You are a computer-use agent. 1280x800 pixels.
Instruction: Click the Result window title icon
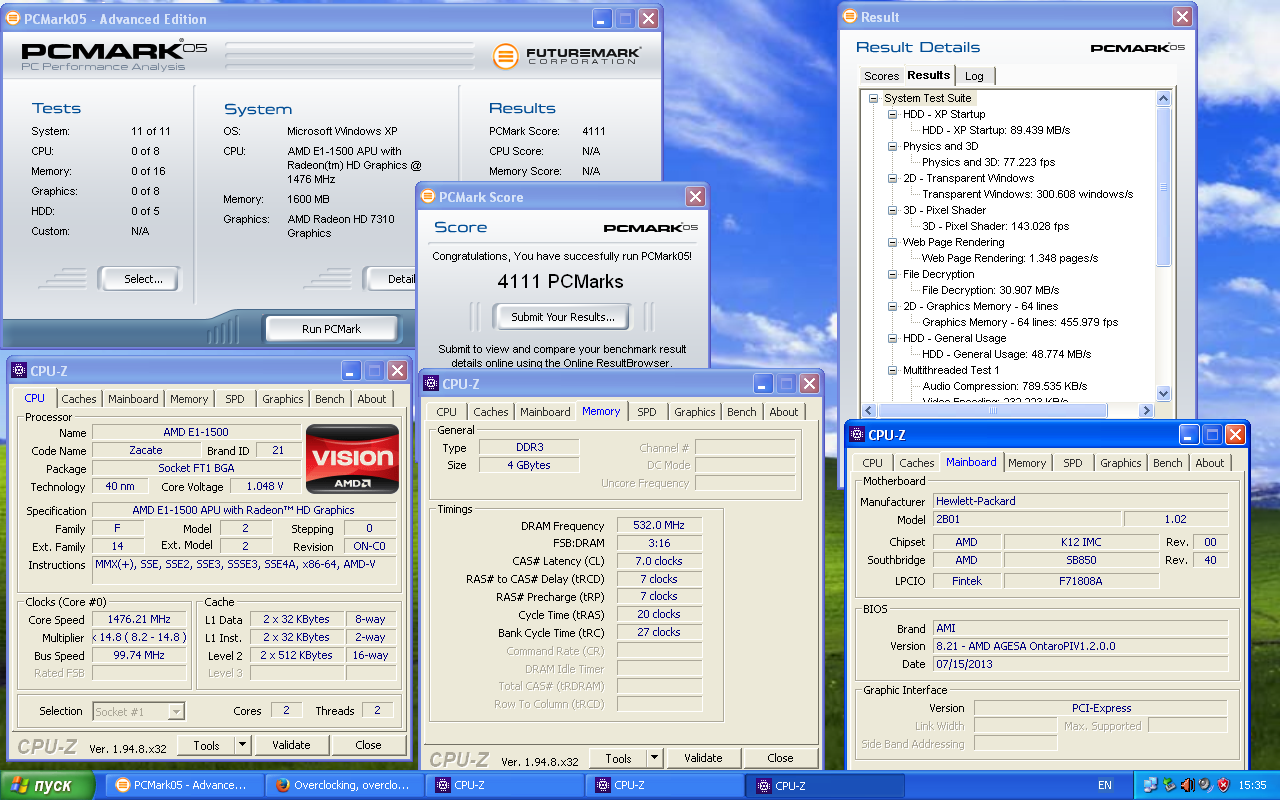(x=850, y=16)
